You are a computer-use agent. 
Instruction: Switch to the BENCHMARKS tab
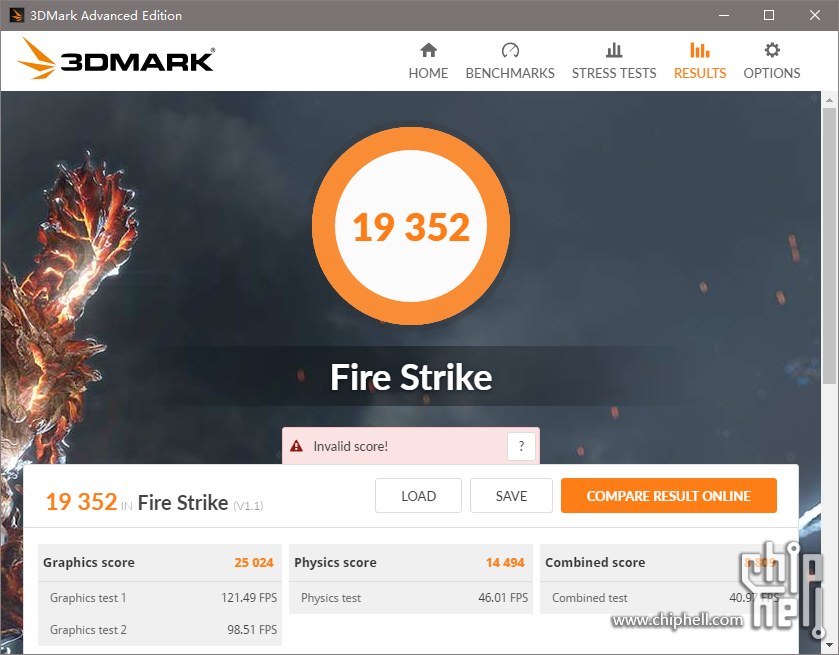pyautogui.click(x=510, y=73)
